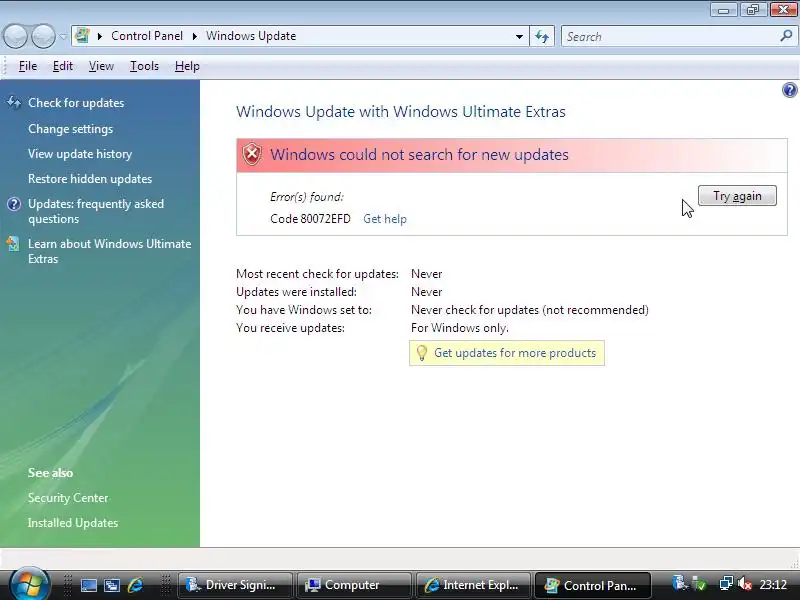Image resolution: width=800 pixels, height=600 pixels.
Task: Open View update history
Action: pyautogui.click(x=80, y=154)
